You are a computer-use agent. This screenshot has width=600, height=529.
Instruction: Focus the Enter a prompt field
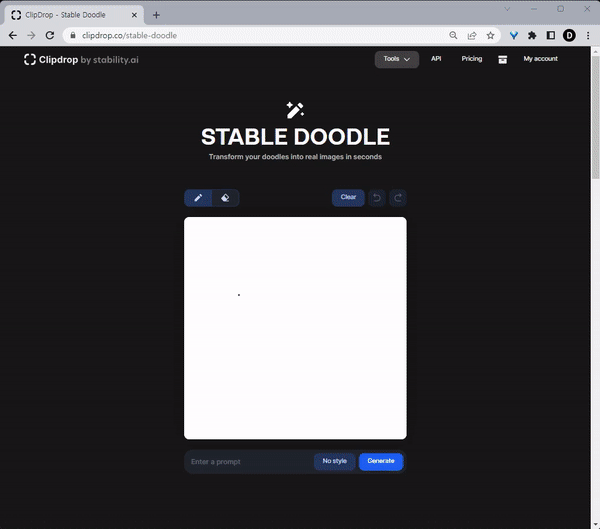pyautogui.click(x=251, y=462)
